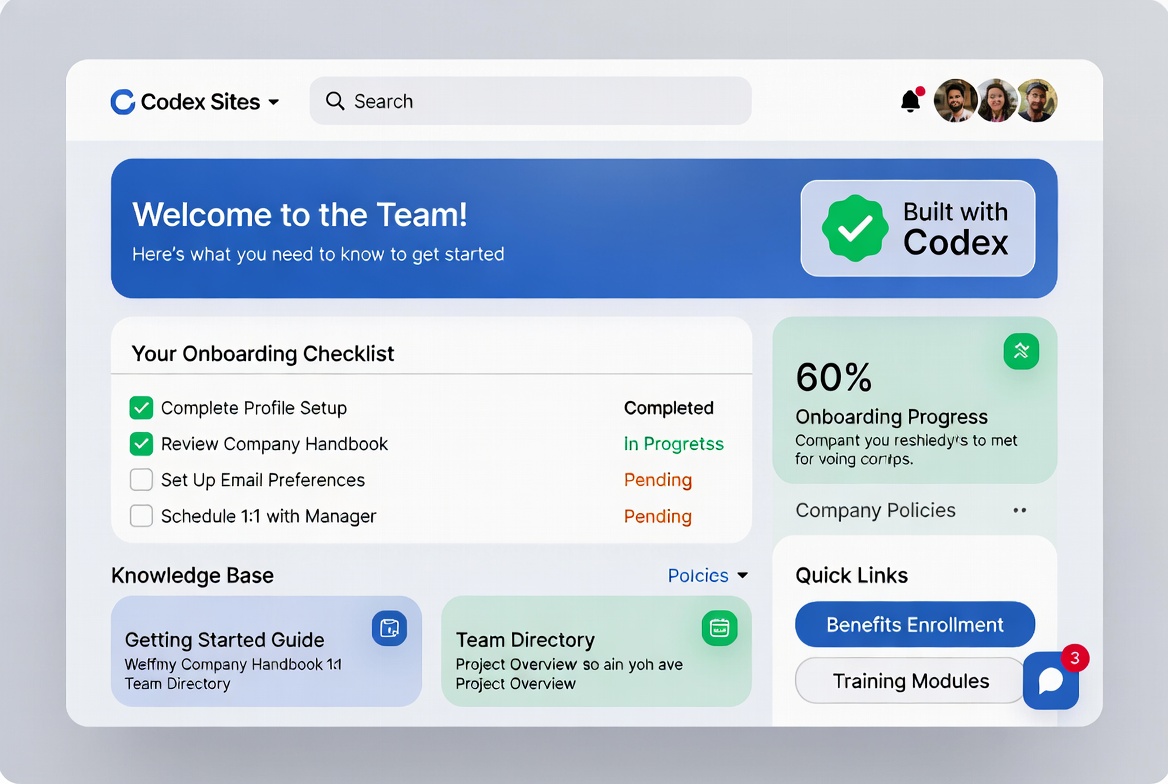Screen dimensions: 1168x784
Task: Open the Onboarding Progress card title
Action: click(892, 417)
